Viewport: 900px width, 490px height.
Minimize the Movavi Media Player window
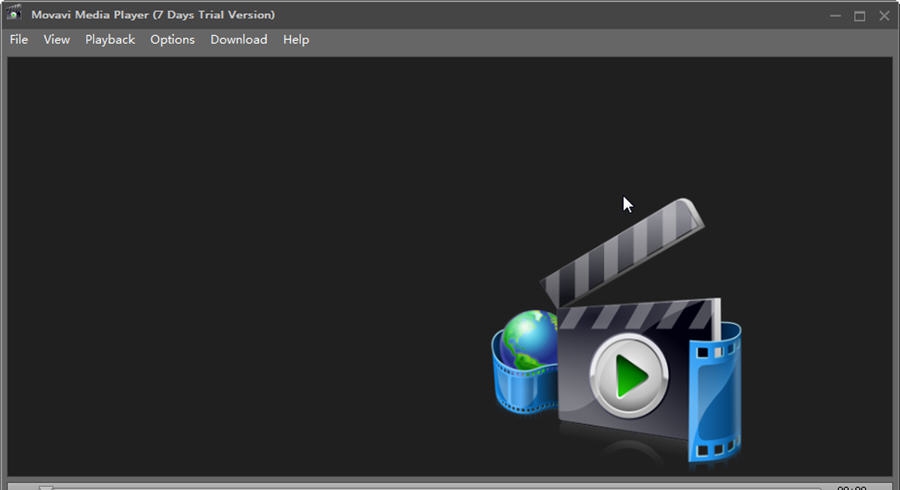tap(835, 15)
